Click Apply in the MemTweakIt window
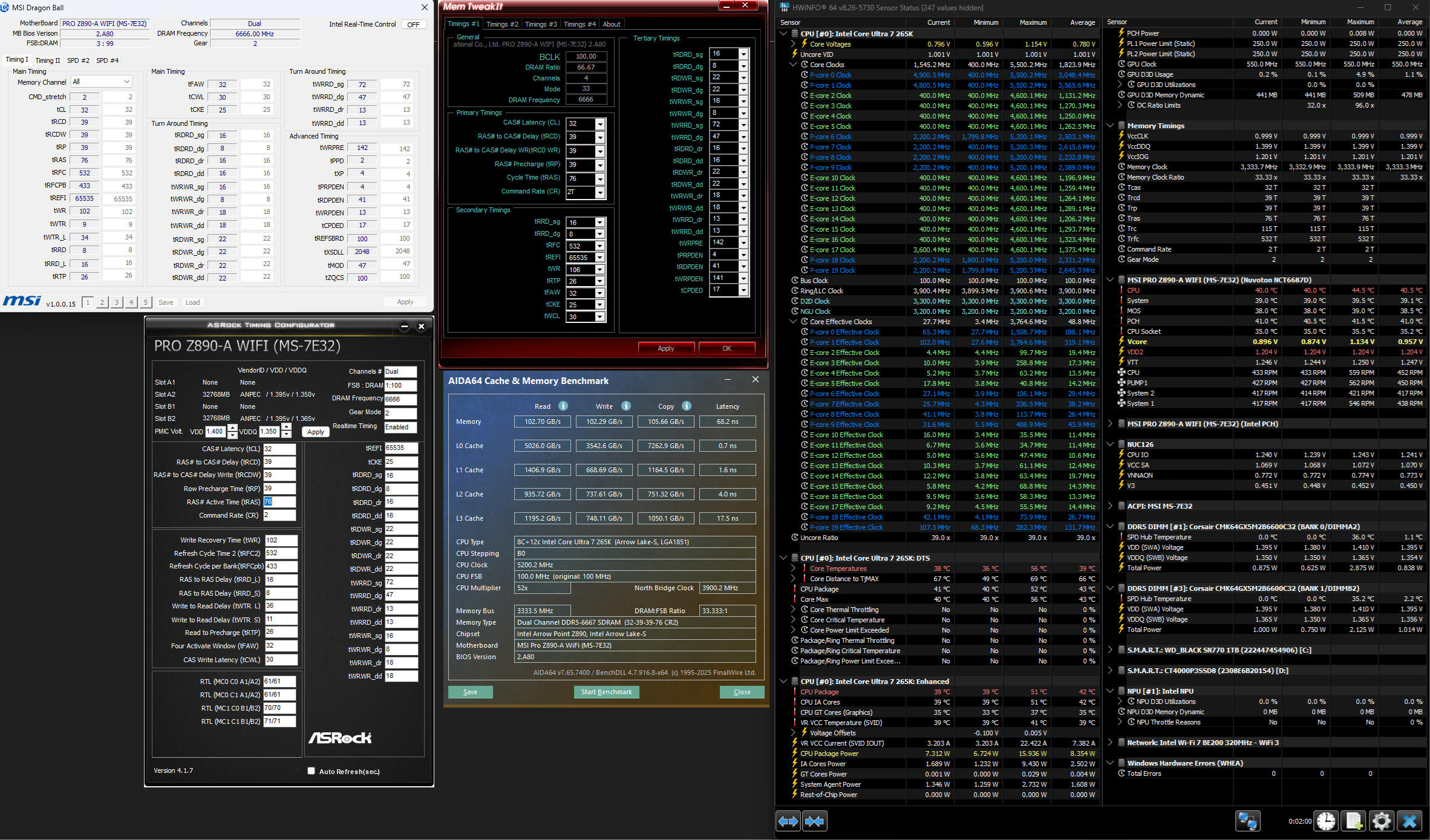Viewport: 1430px width, 840px height. coord(666,348)
